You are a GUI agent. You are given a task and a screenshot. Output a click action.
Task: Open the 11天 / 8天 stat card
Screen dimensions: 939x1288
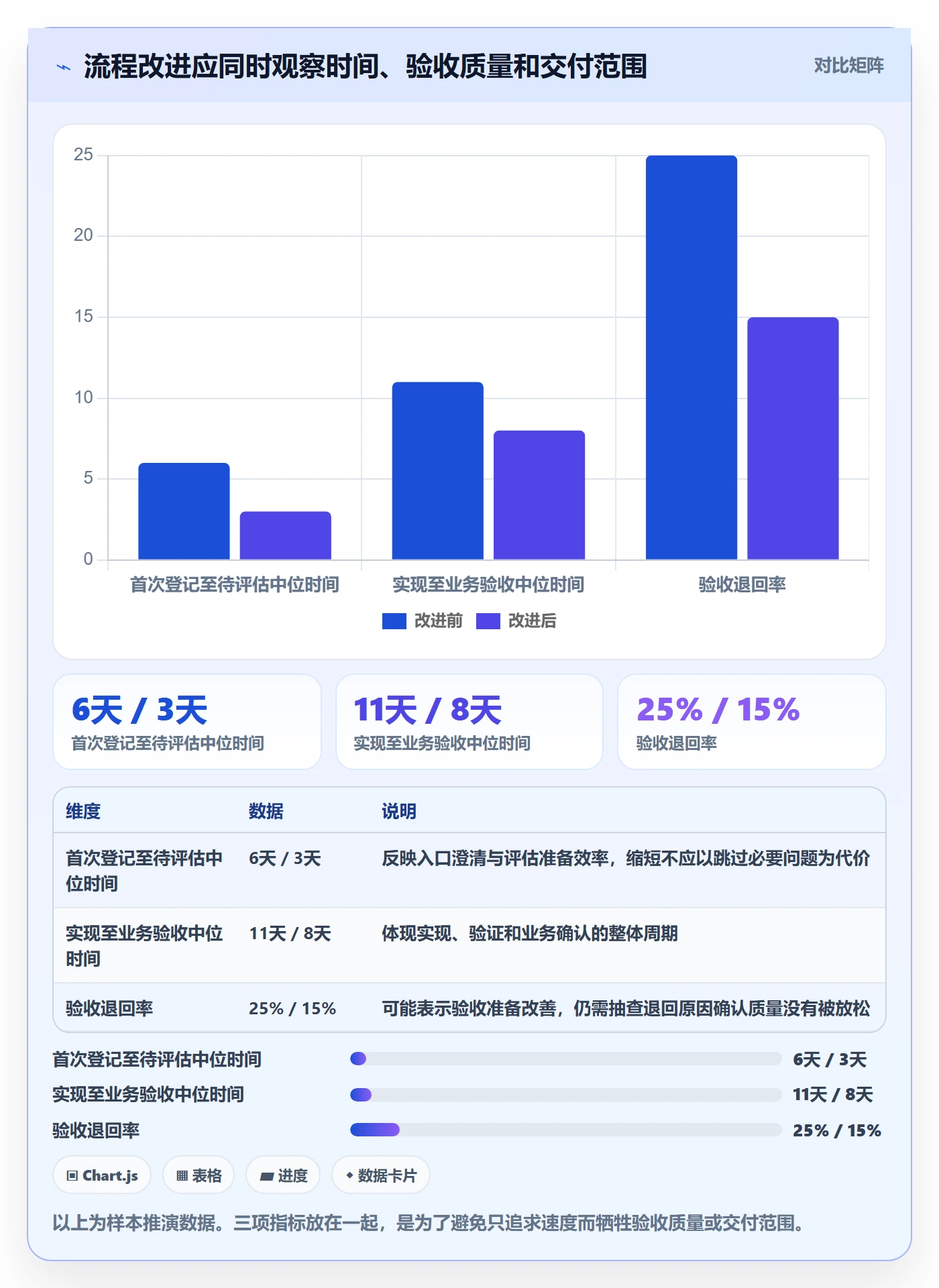[469, 722]
